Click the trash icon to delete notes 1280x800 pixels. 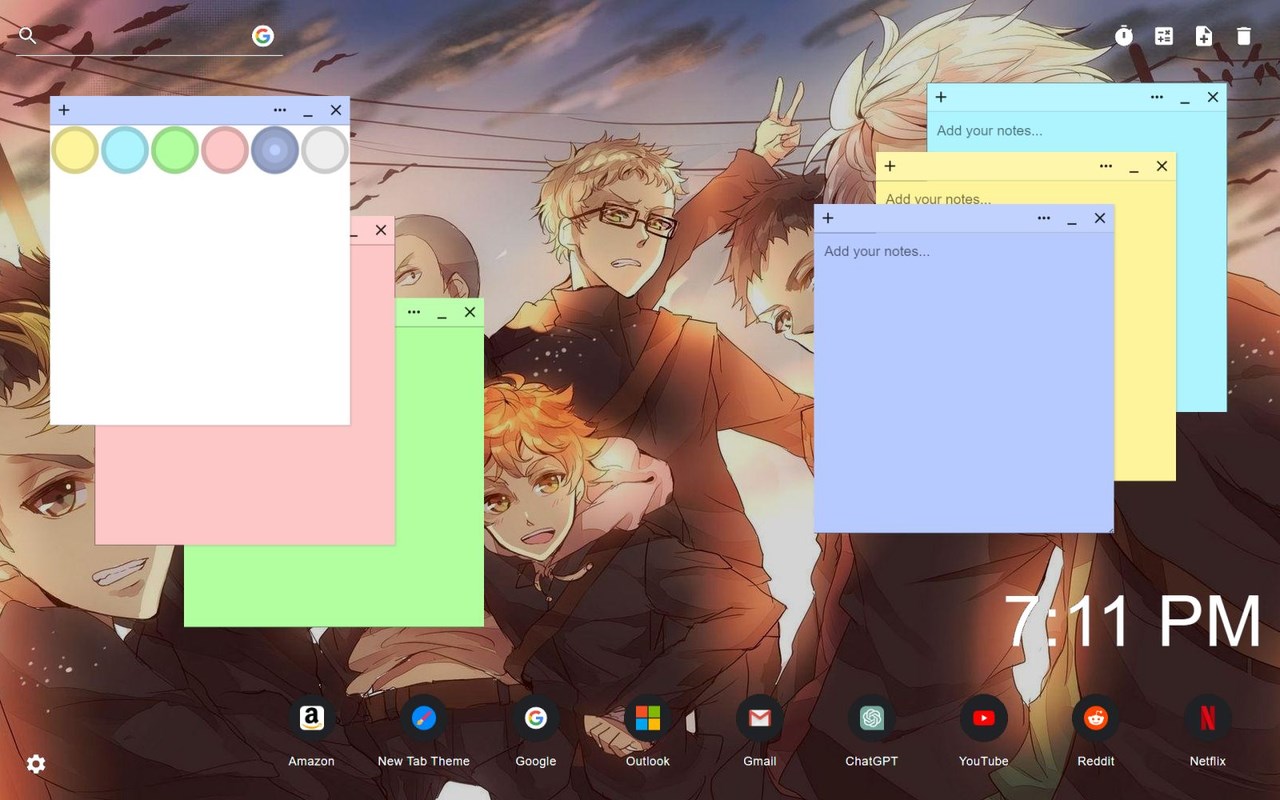pyautogui.click(x=1244, y=36)
